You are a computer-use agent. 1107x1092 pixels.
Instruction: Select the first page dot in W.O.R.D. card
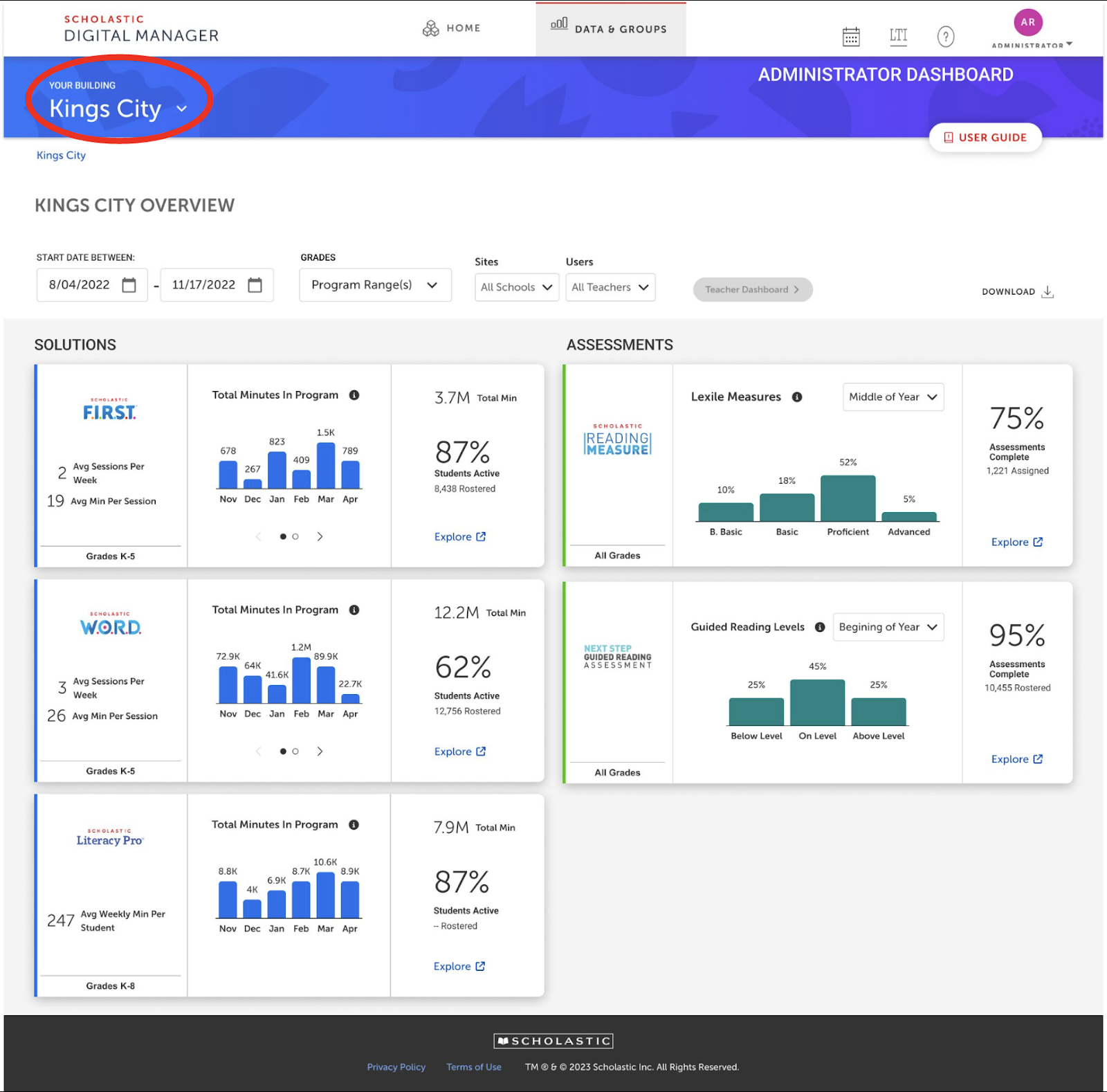(283, 752)
